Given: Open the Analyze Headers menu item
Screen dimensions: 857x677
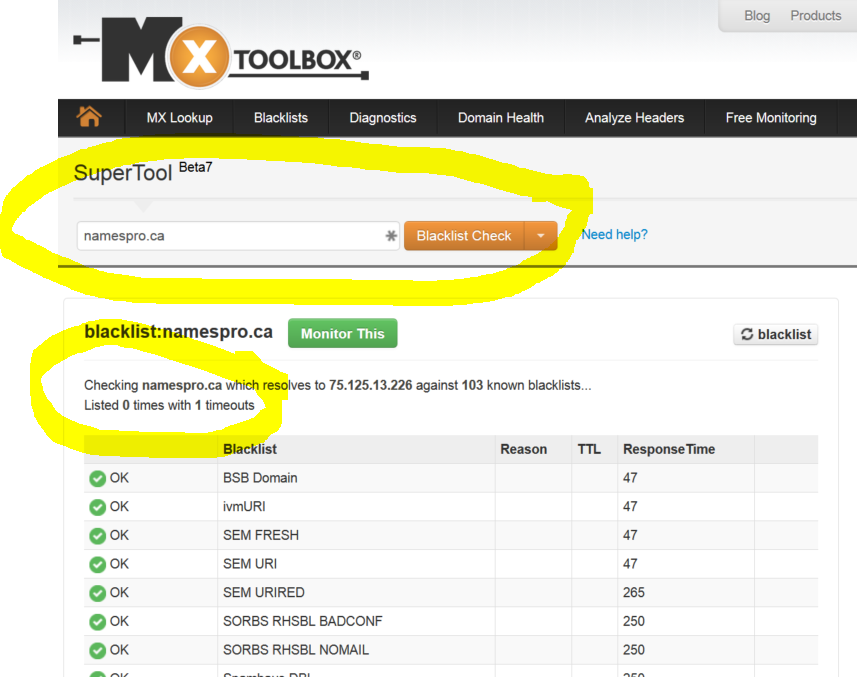Looking at the screenshot, I should tap(635, 117).
